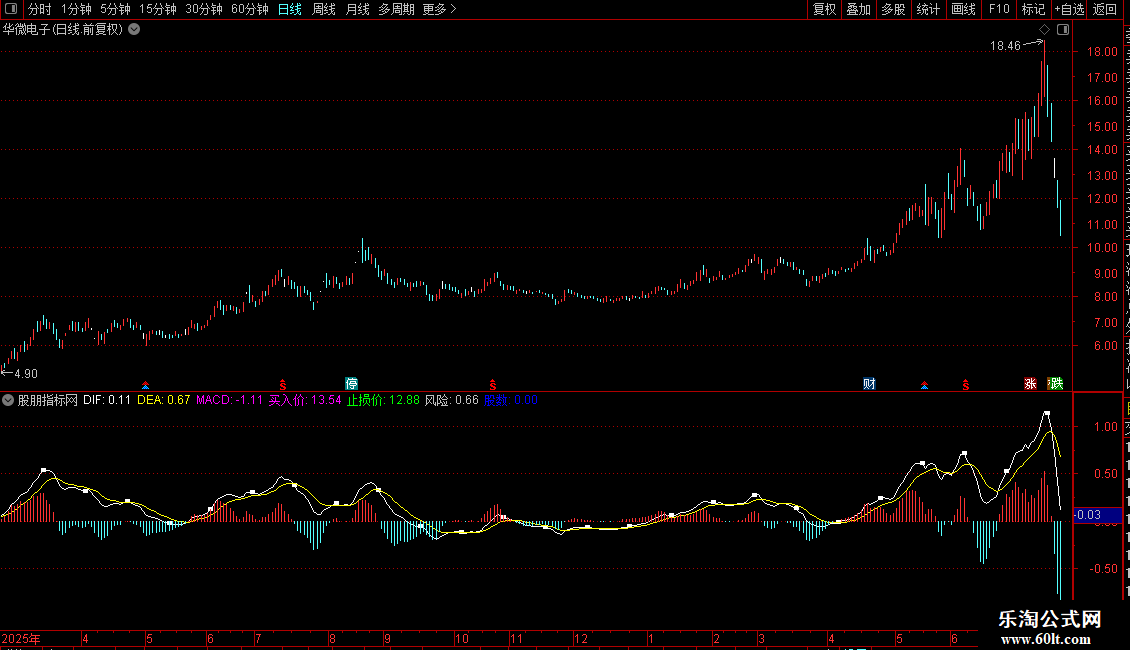
Task: Select the 日线 daily period
Action: [290, 9]
